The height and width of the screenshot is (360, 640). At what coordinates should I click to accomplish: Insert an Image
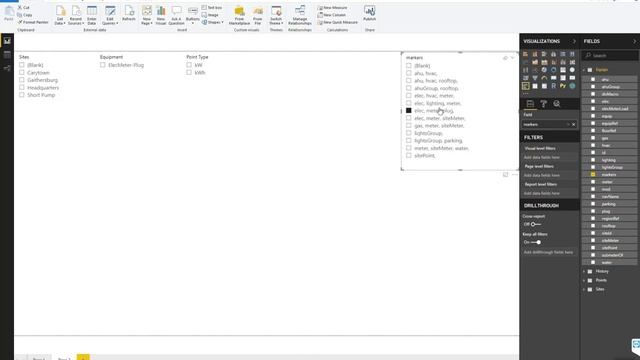(210, 15)
